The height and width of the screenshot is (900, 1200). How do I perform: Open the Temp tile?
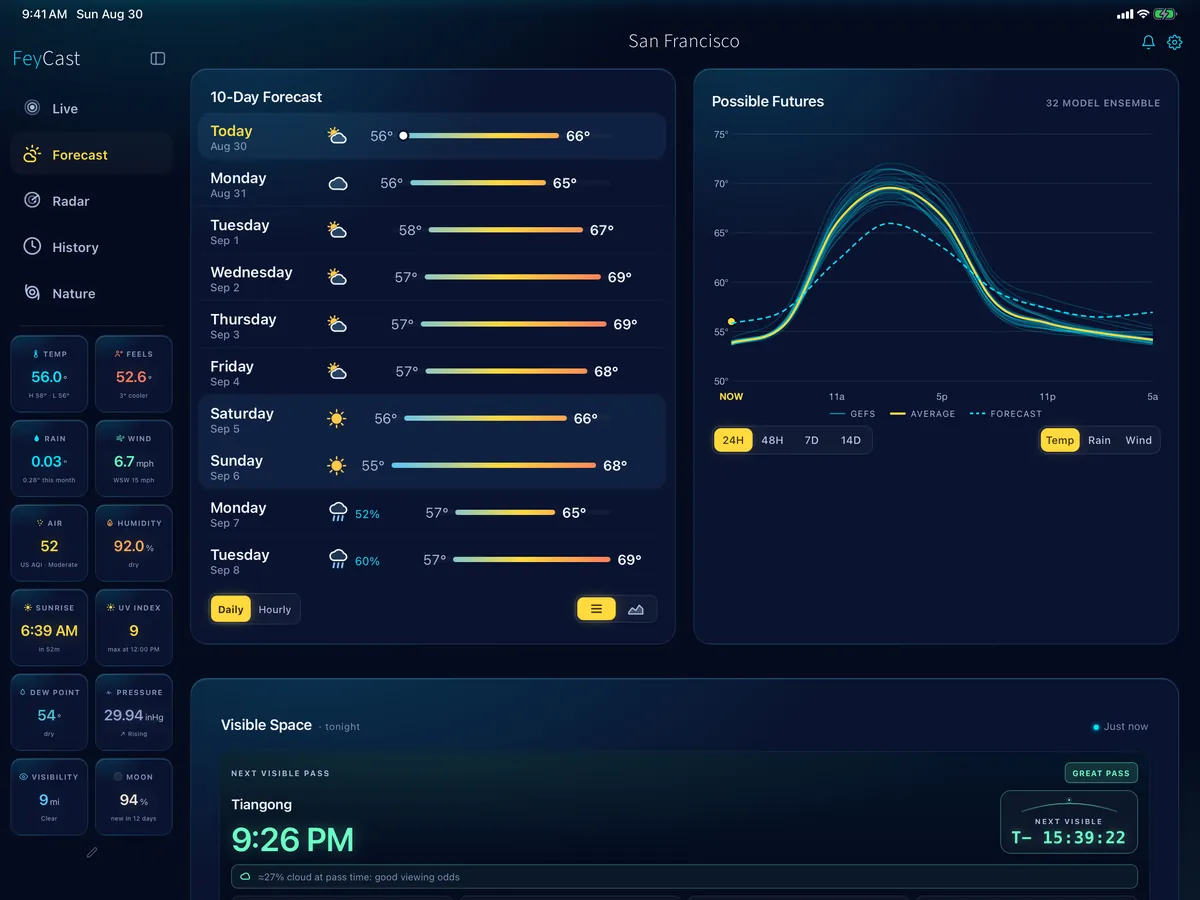point(49,374)
